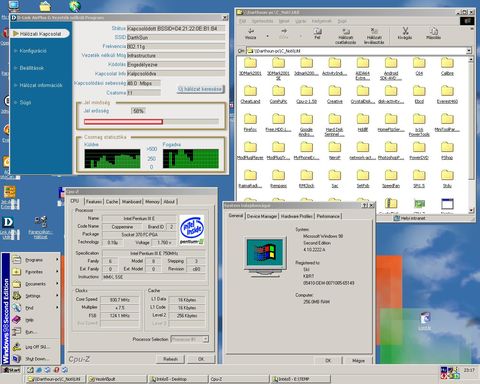Click the Intel Inside Pentium logo

pos(192,230)
